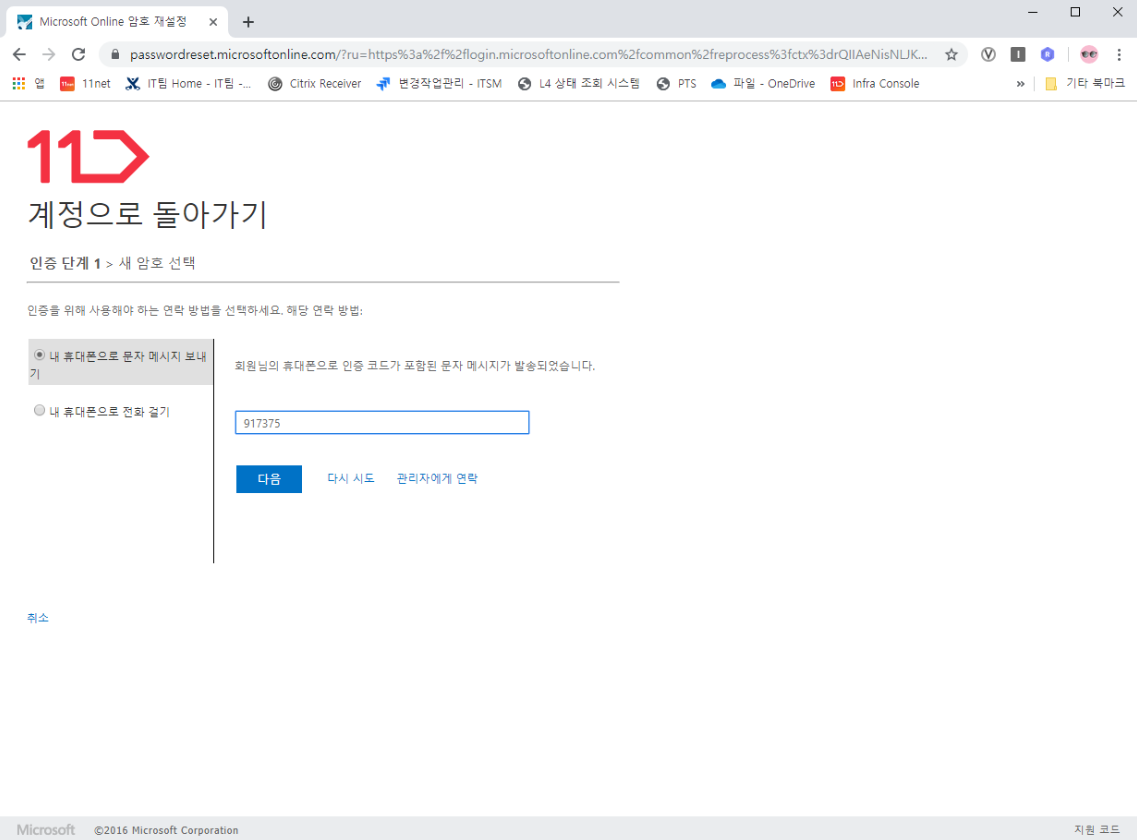Click the address bar URL
Screen dimensions: 1137x840
click(529, 54)
